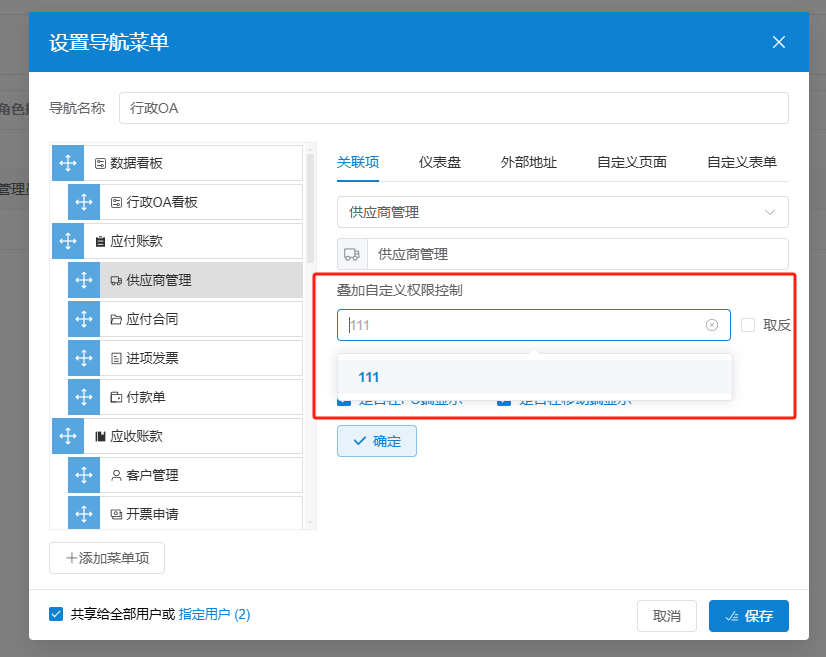Open 指定用户 (2) link
This screenshot has width=826, height=657.
(214, 614)
